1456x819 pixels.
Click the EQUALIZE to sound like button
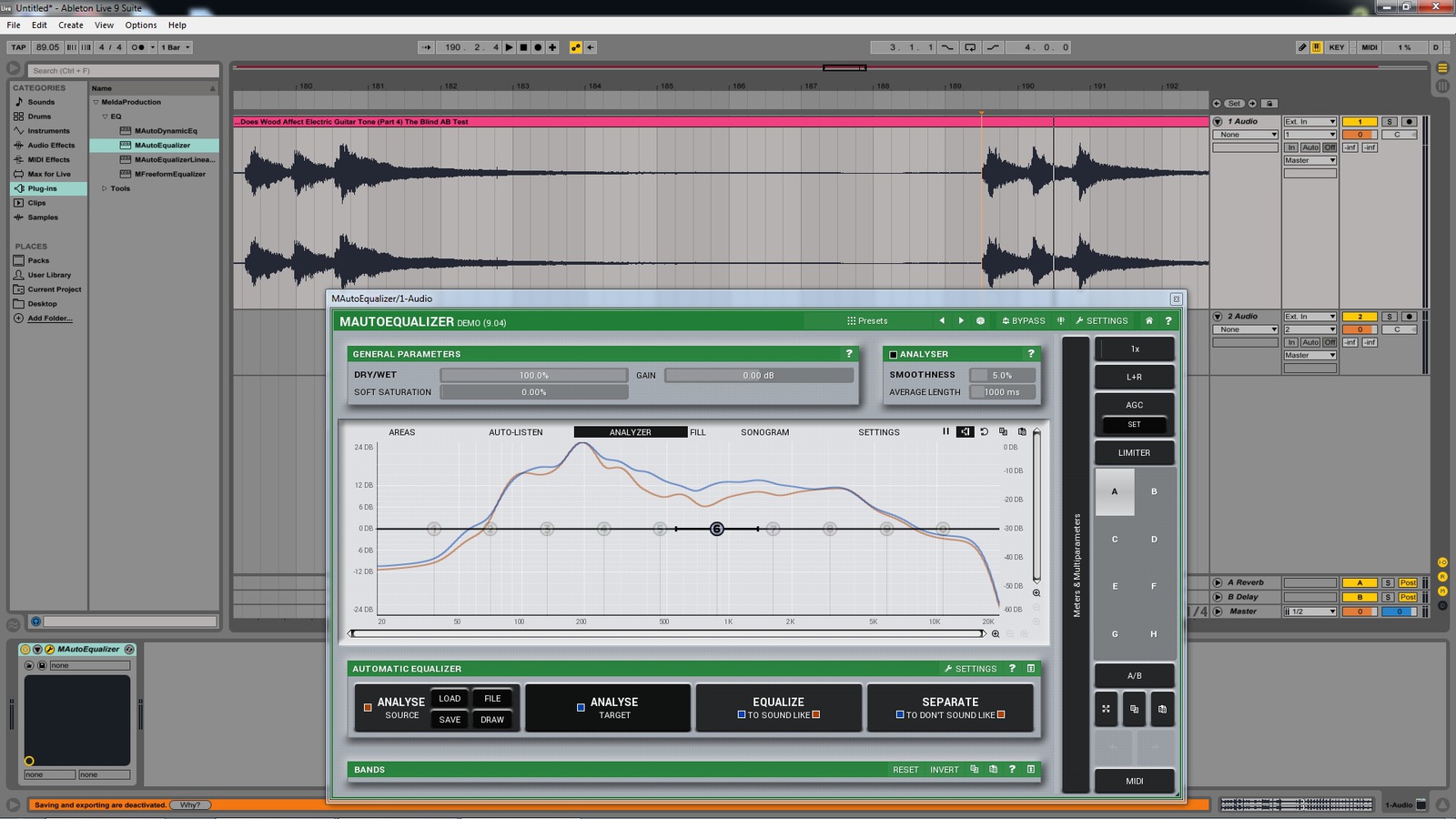coord(778,708)
